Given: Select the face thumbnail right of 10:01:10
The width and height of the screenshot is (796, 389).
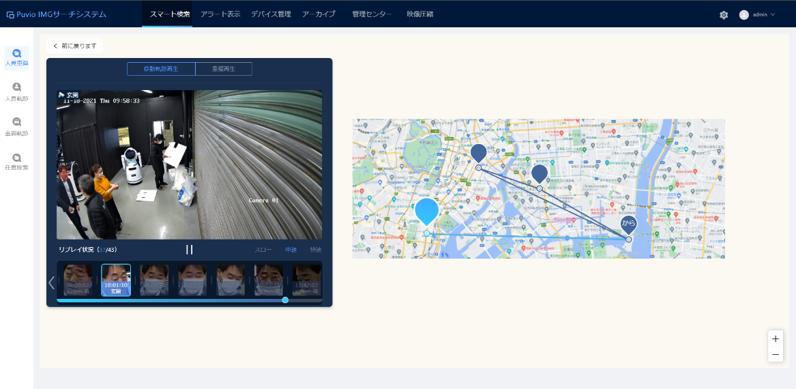Looking at the screenshot, I should [x=154, y=280].
